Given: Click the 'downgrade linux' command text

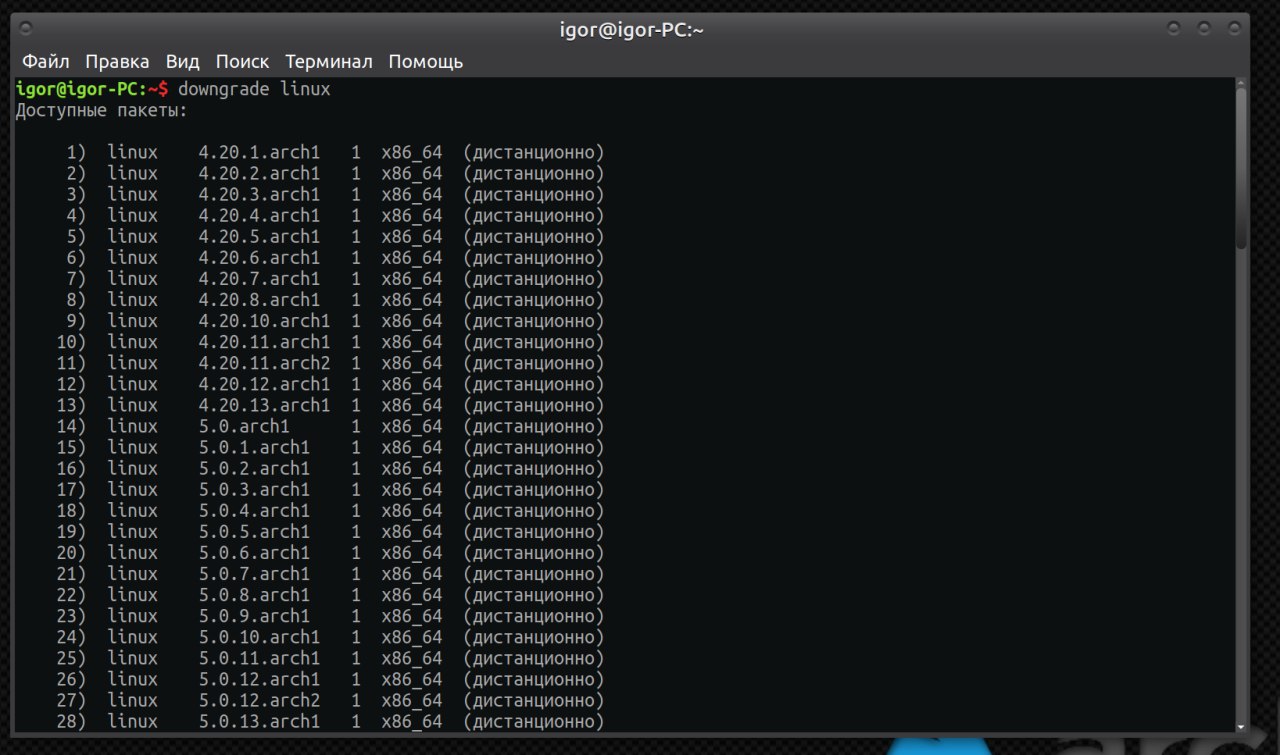Looking at the screenshot, I should point(254,90).
